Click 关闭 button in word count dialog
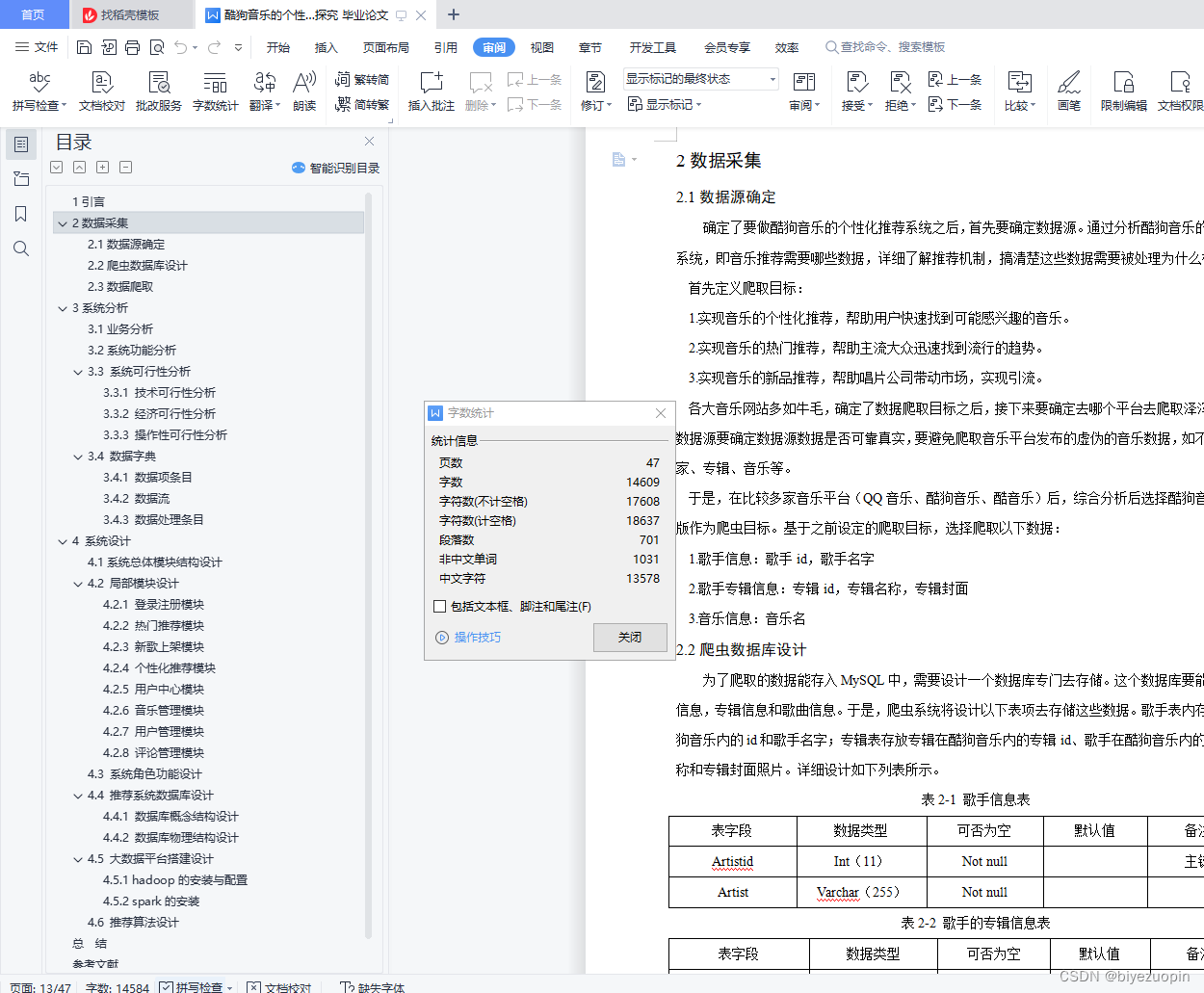 (630, 638)
